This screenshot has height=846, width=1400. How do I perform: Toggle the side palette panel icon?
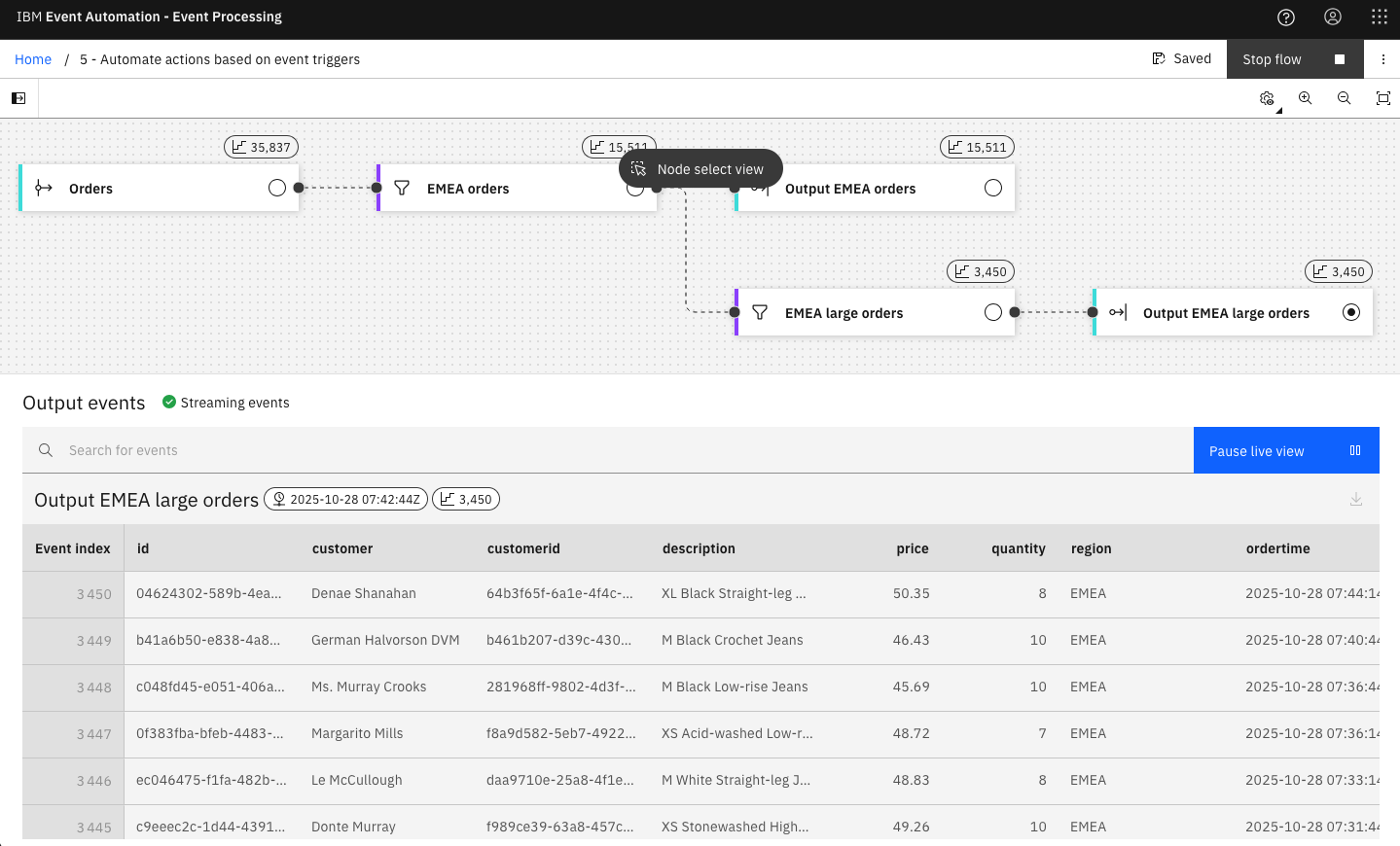click(x=18, y=98)
